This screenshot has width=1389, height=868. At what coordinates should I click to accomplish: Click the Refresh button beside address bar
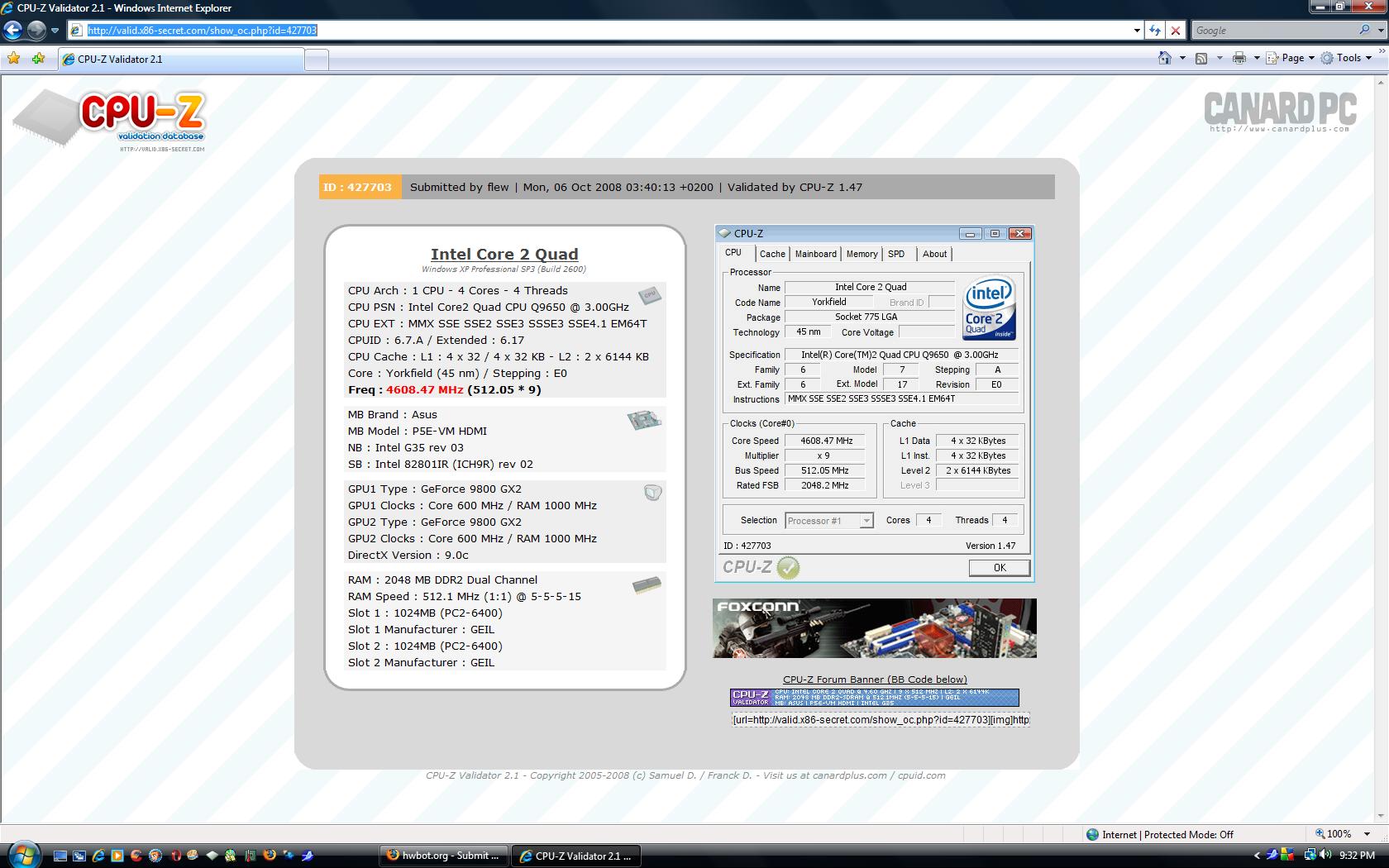point(1155,31)
